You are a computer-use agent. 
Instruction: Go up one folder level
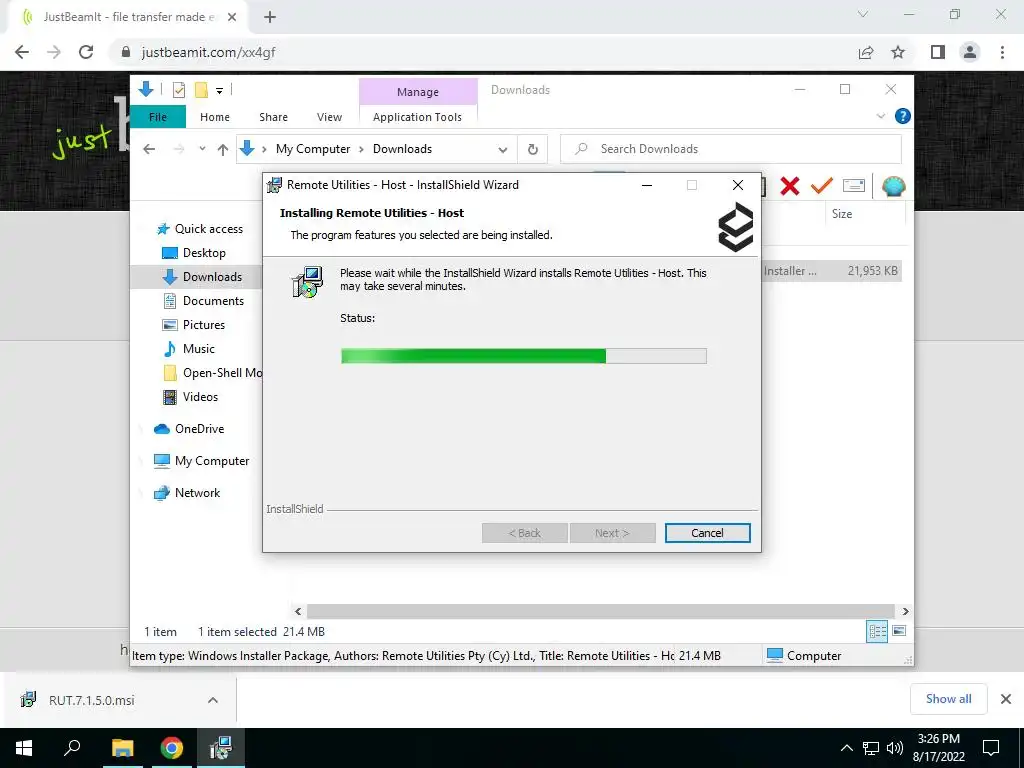tap(223, 150)
